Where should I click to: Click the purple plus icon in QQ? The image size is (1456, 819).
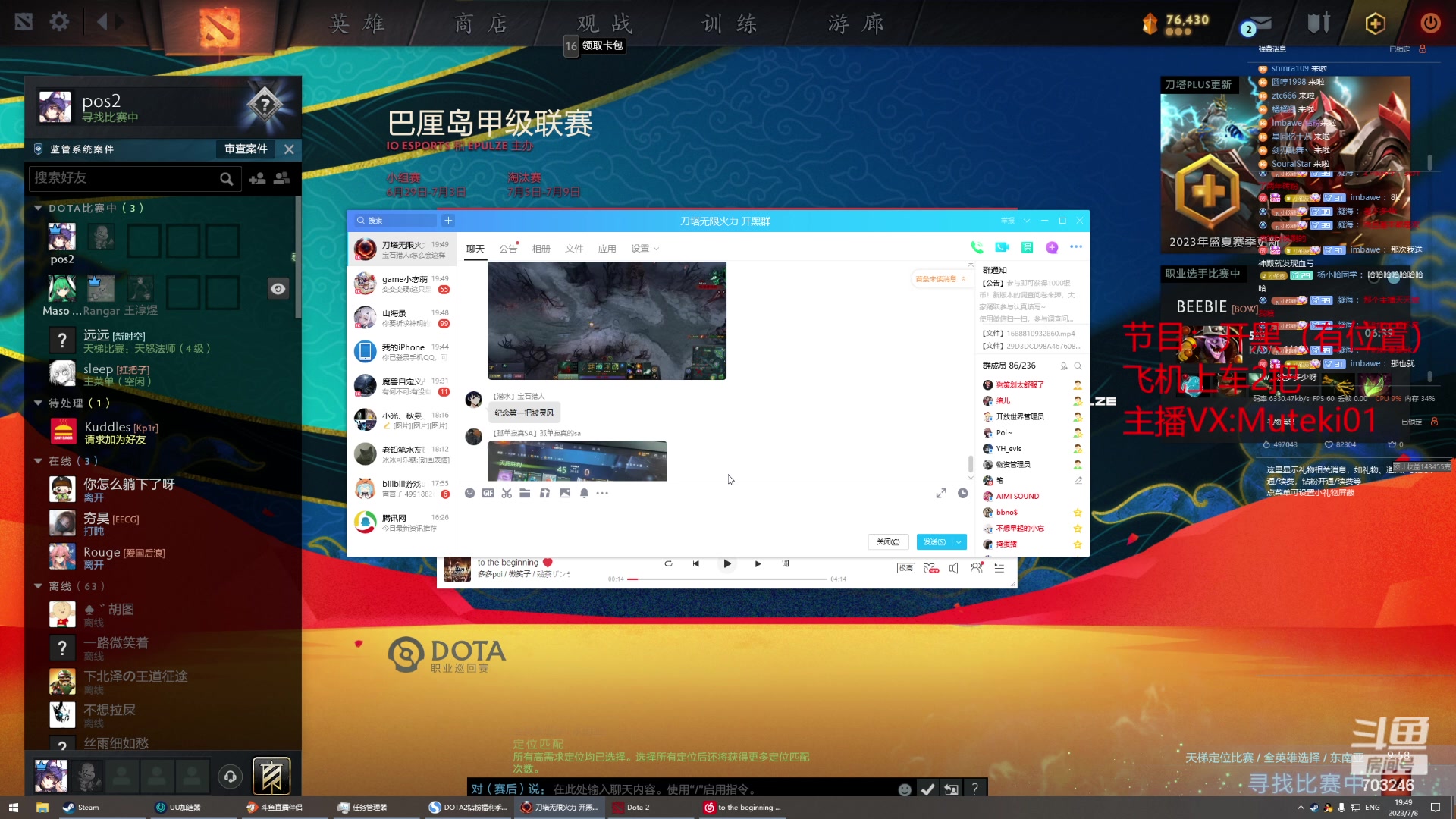point(1052,247)
